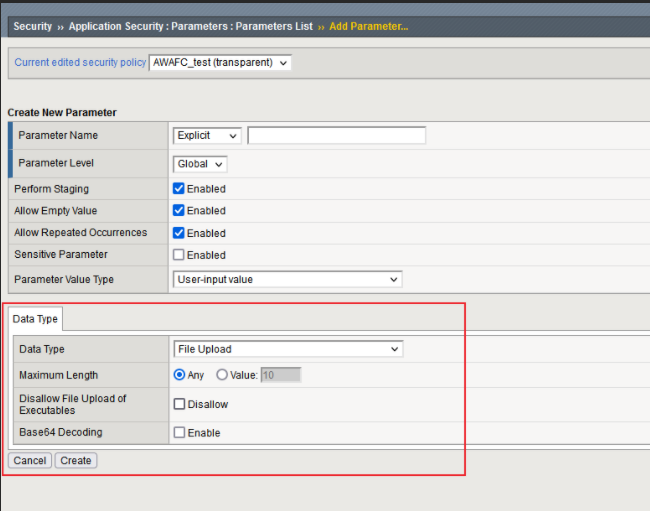Click the Security breadcrumb link

[x=33, y=26]
